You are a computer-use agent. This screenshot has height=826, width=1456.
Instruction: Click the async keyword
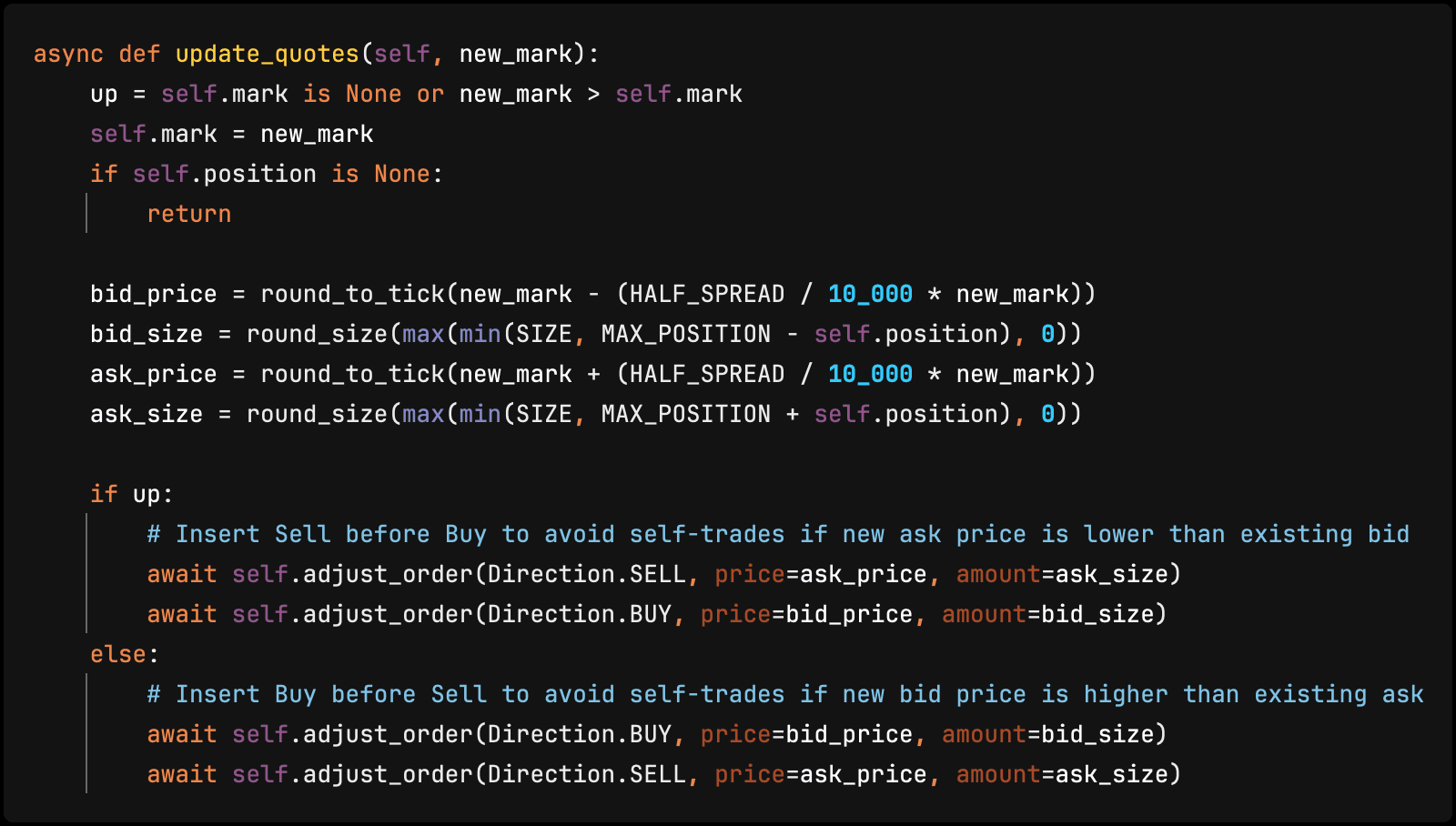pyautogui.click(x=68, y=55)
